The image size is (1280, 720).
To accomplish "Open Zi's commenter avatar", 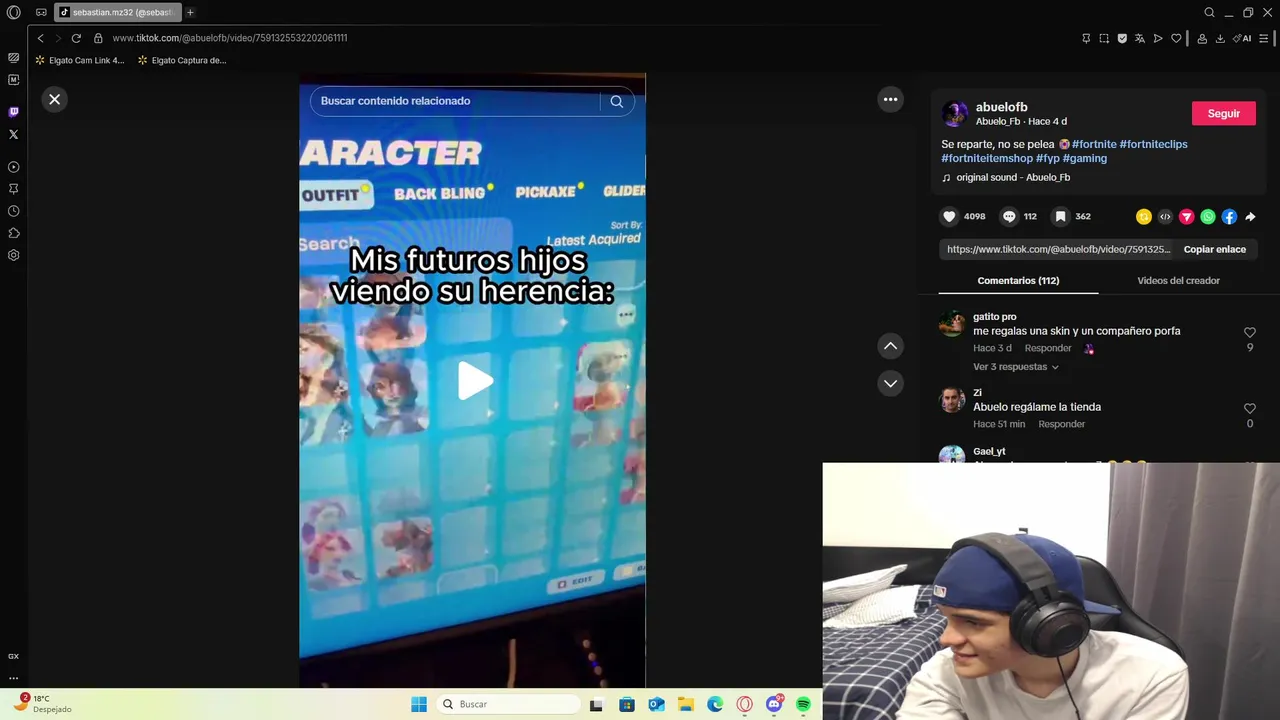I will (x=952, y=400).
